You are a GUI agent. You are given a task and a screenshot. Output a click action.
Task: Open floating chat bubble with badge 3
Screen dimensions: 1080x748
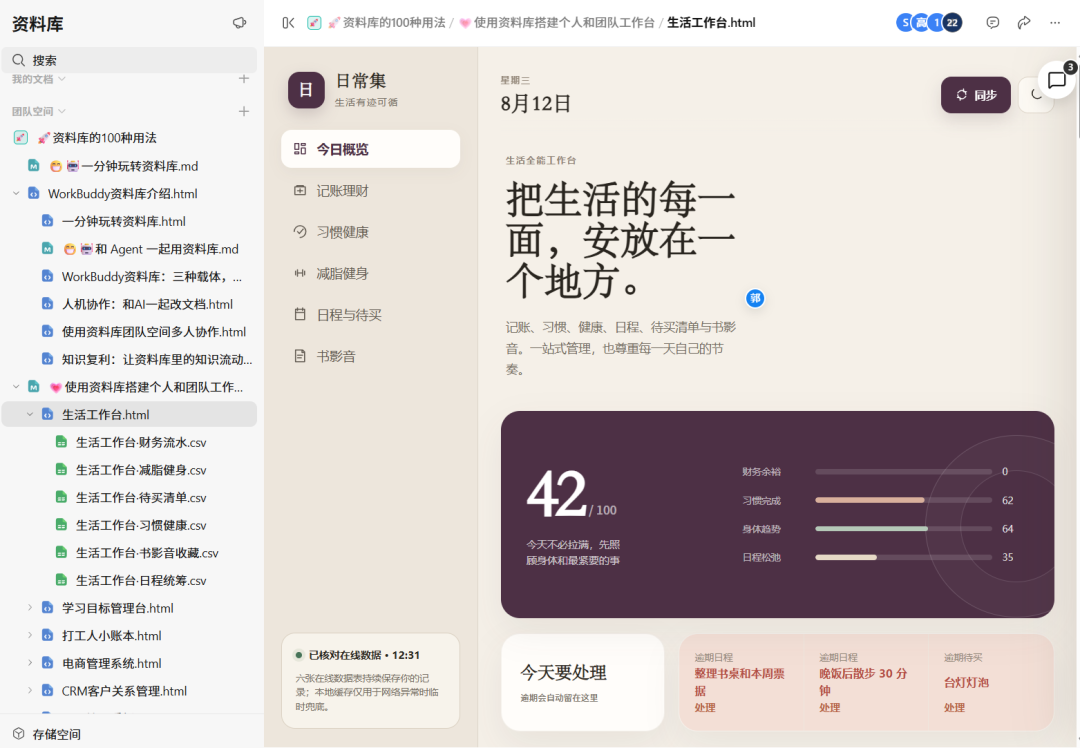[1057, 80]
